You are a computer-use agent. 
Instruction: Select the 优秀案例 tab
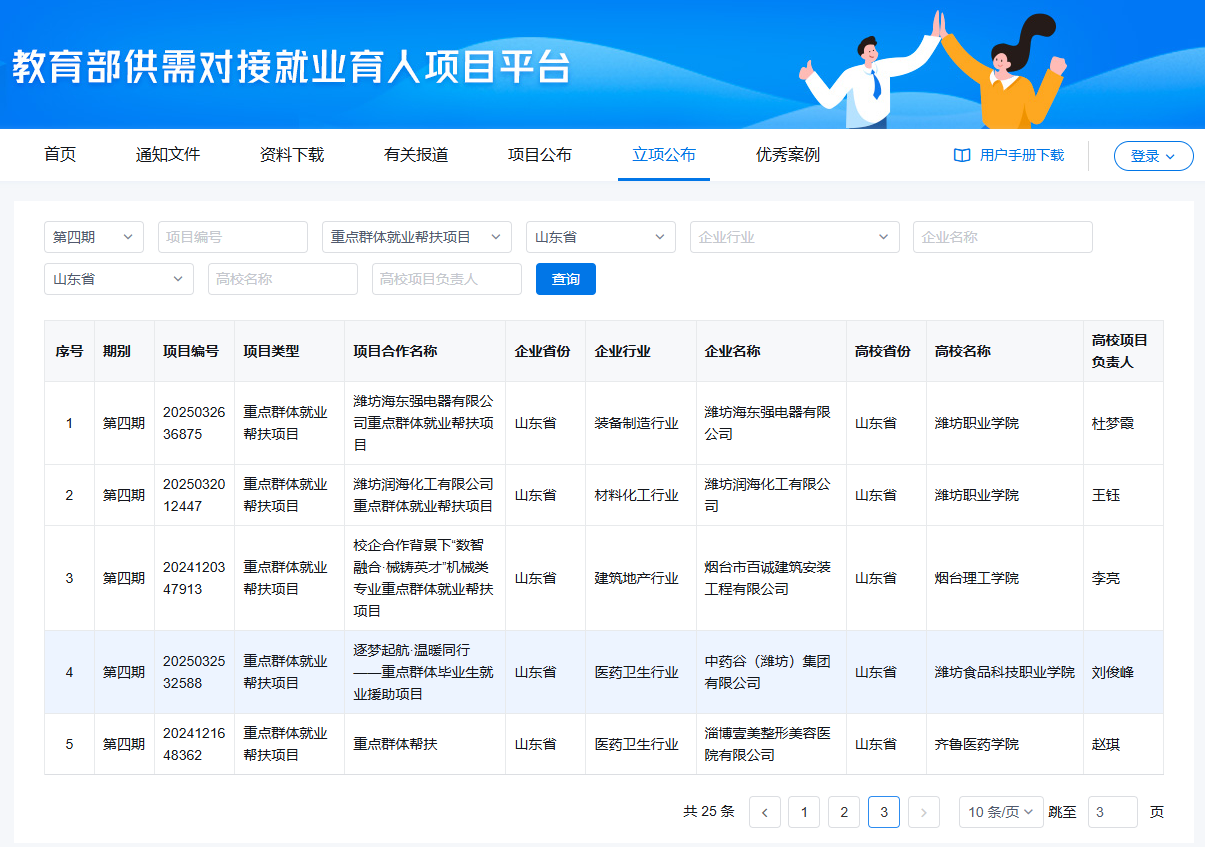coord(788,155)
